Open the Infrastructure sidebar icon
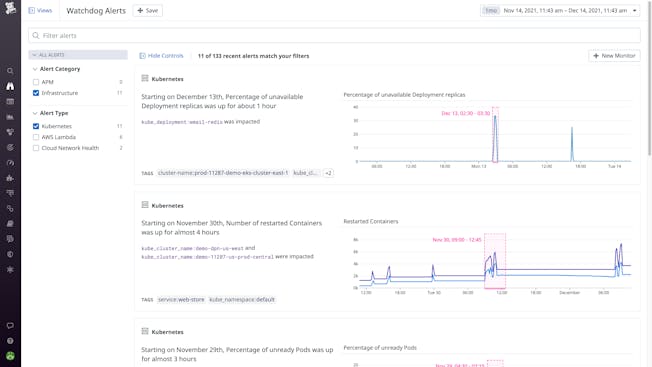652x367 pixels. point(10,132)
